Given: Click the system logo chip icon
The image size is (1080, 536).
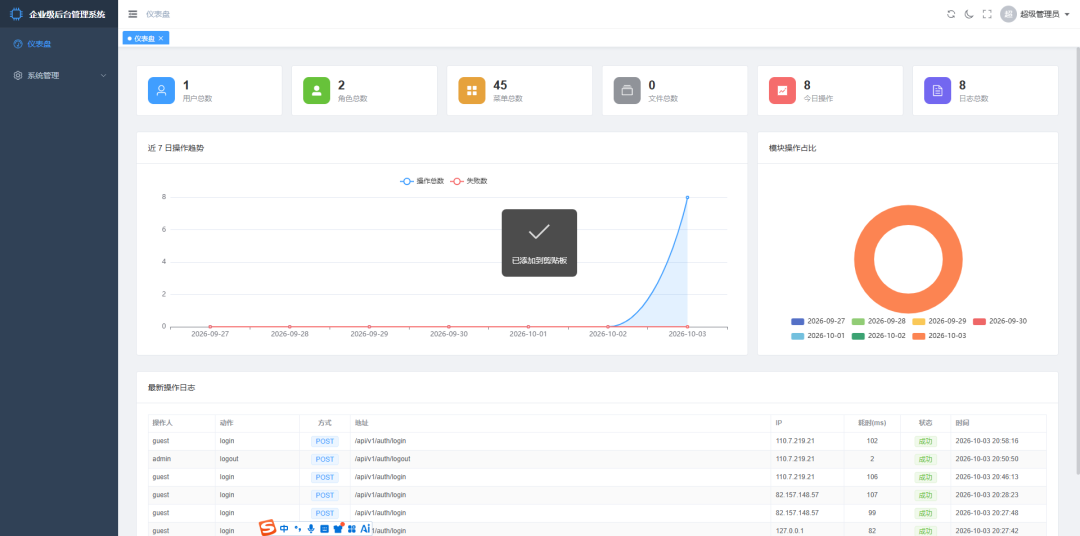Looking at the screenshot, I should tap(16, 14).
